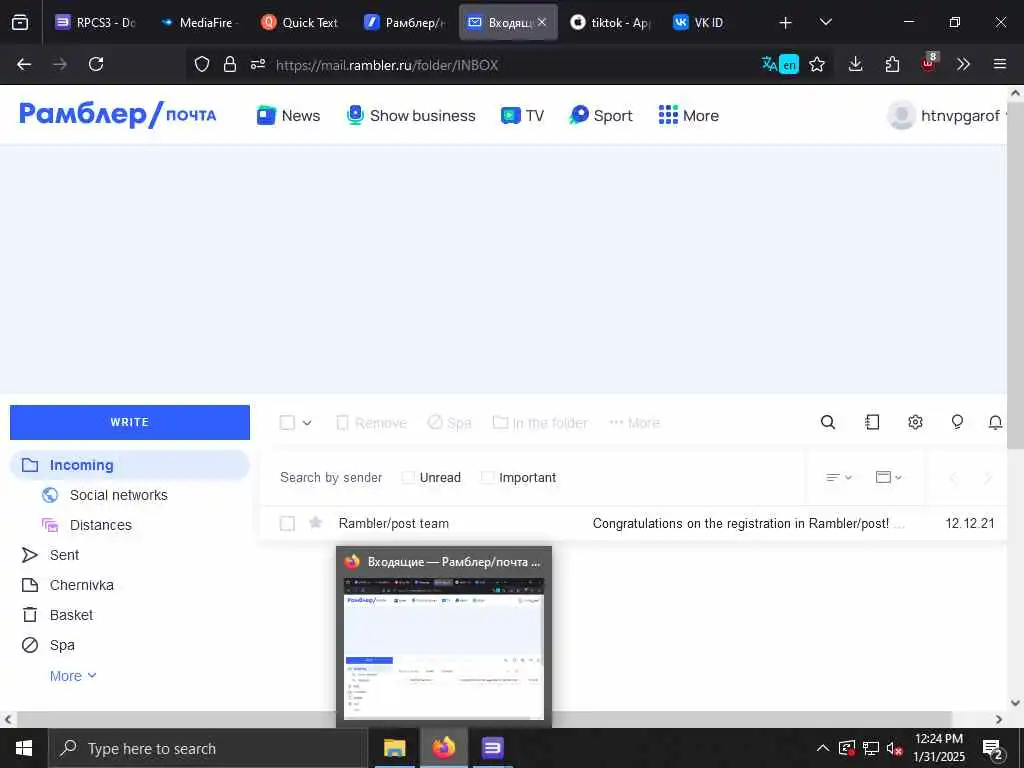
Task: Close the Входящие tab
Action: [542, 22]
